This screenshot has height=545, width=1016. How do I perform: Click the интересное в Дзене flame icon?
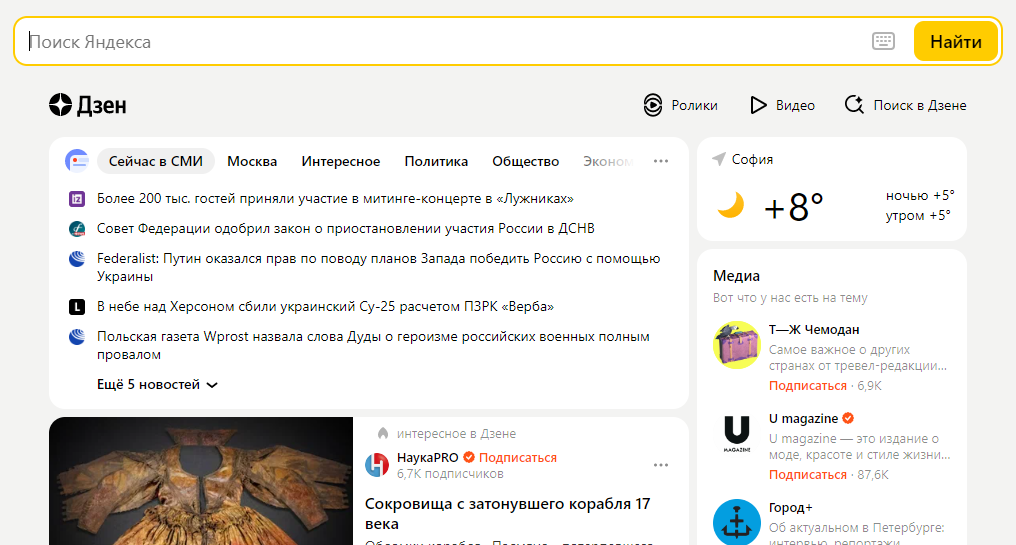(383, 433)
